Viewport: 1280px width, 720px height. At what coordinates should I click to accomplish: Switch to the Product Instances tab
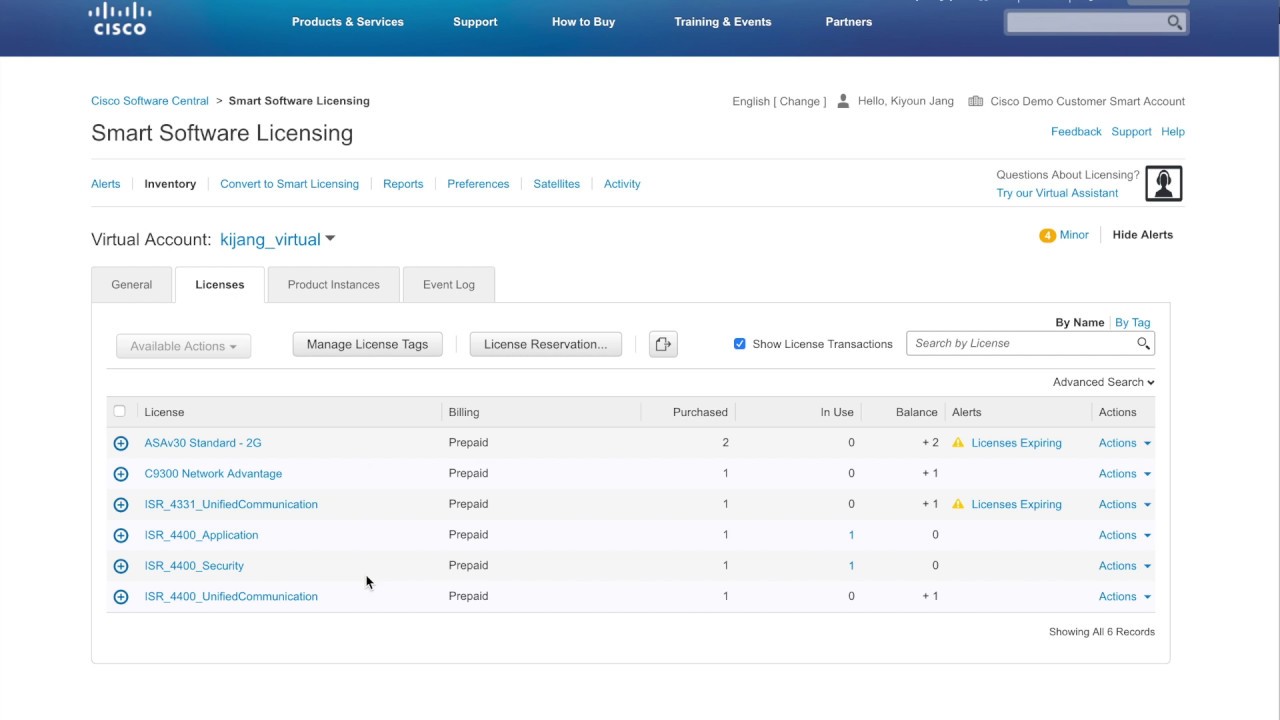334,285
